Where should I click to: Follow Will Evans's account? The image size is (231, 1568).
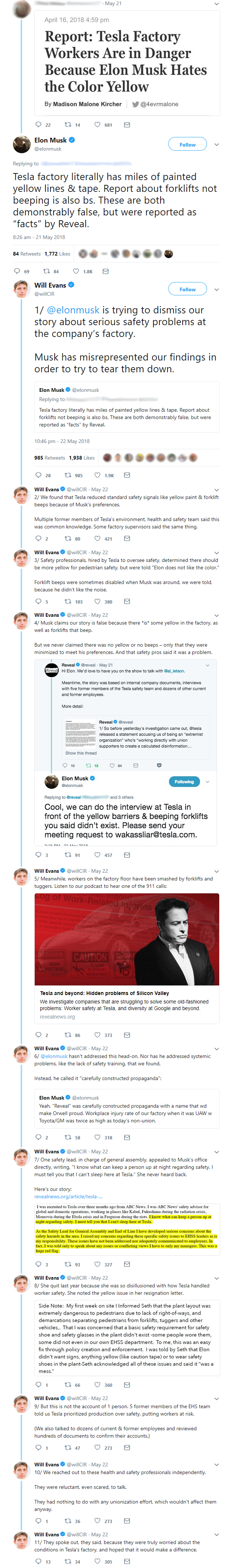(187, 289)
